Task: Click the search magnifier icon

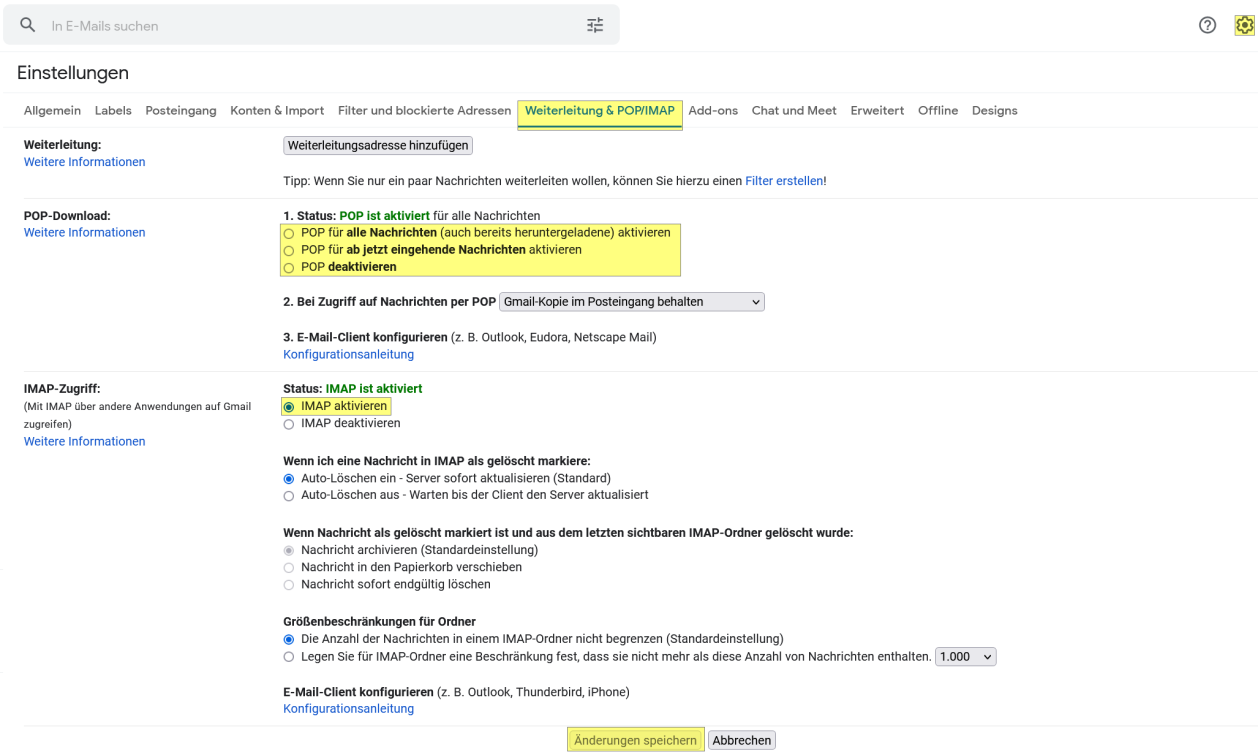Action: coord(27,24)
